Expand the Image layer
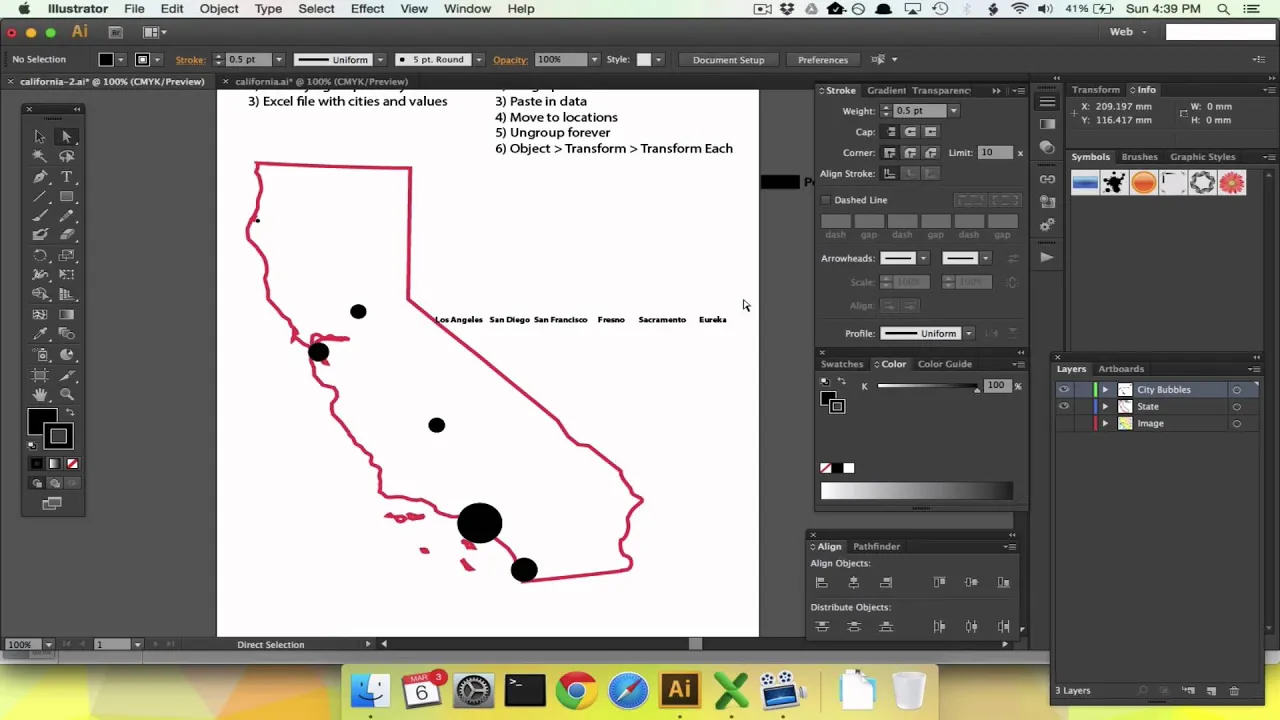Image resolution: width=1280 pixels, height=720 pixels. coord(1105,424)
